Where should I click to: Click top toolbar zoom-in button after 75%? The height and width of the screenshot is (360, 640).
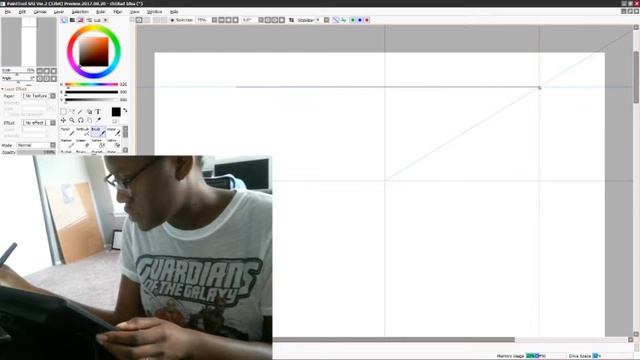pos(229,20)
